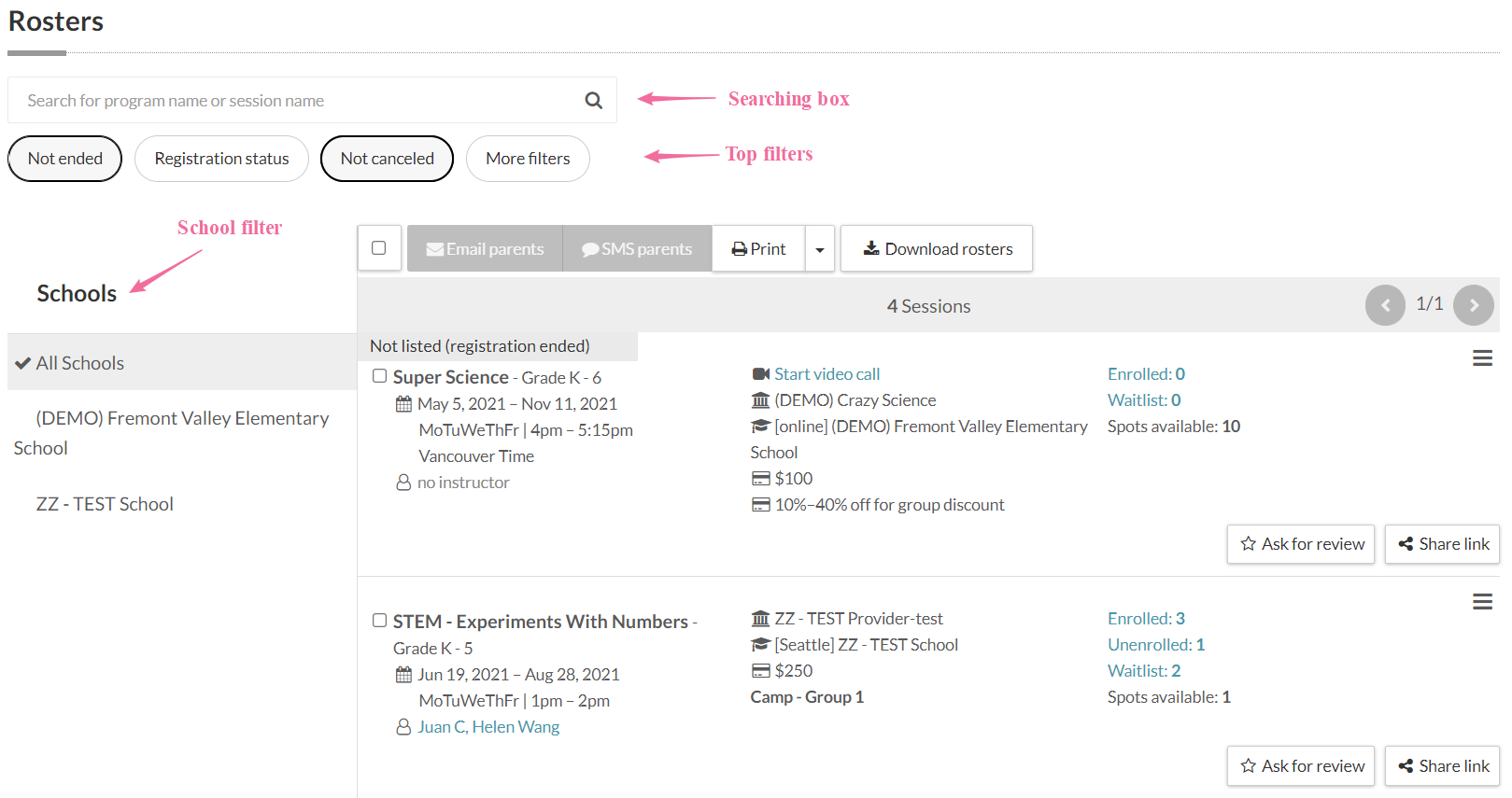This screenshot has width=1512, height=798.
Task: Open the STEM session hamburger menu
Action: click(1481, 602)
